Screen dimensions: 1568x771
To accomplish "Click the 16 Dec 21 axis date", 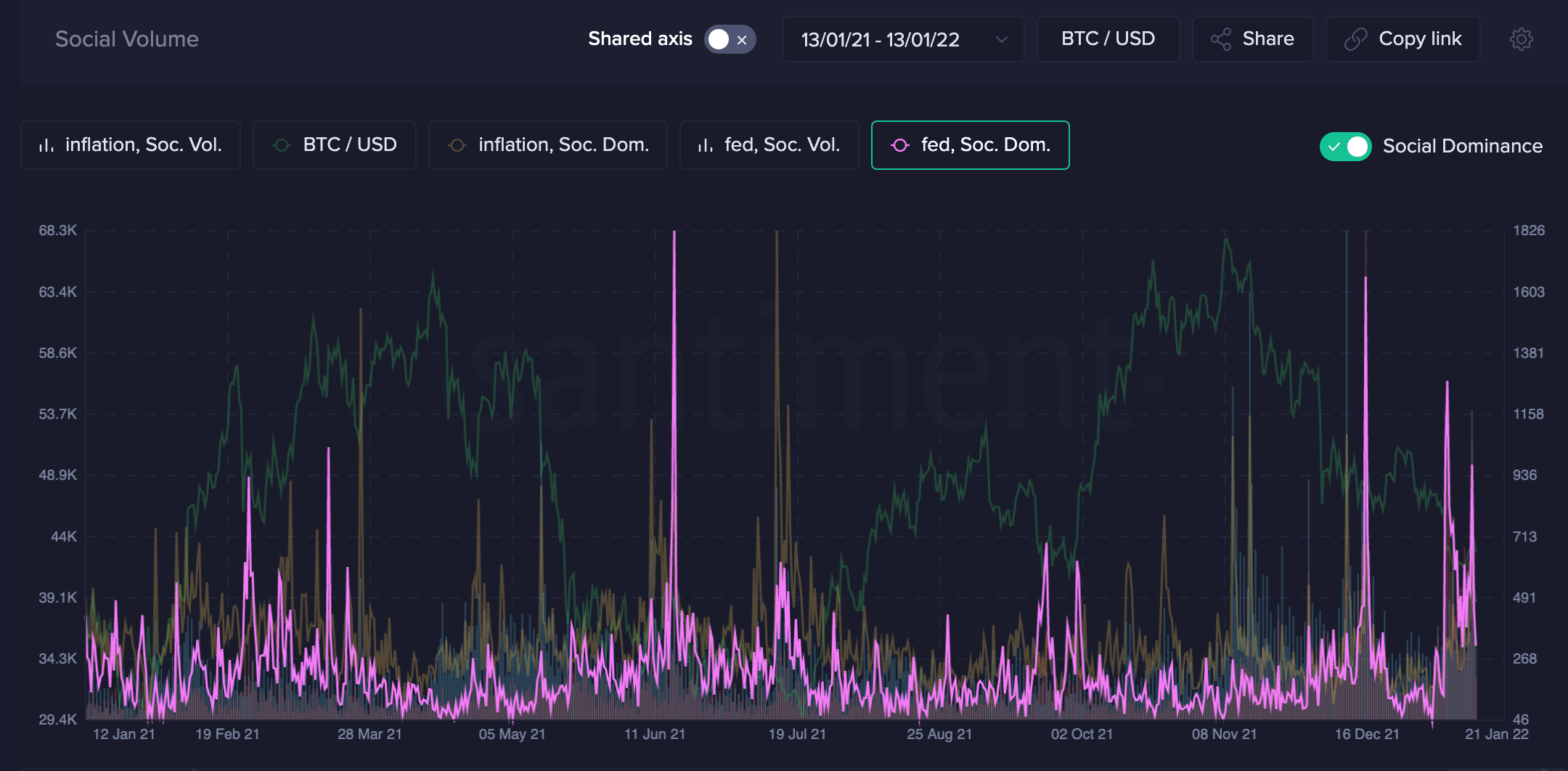I will click(x=1367, y=734).
